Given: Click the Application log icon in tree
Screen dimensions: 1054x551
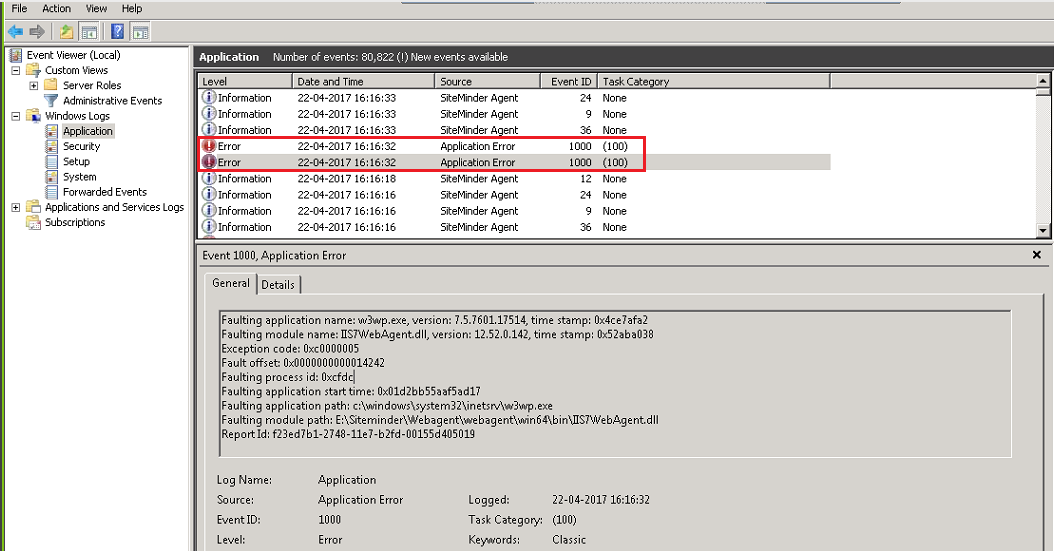Looking at the screenshot, I should [51, 131].
